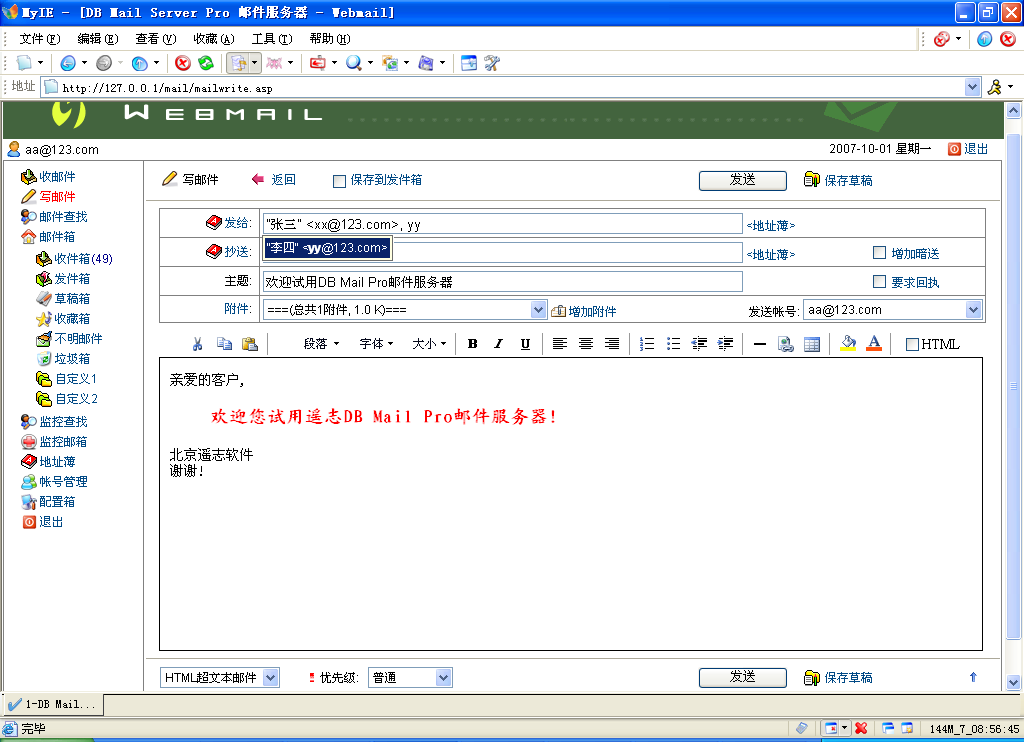Align text left
Image resolution: width=1024 pixels, height=742 pixels.
560,344
